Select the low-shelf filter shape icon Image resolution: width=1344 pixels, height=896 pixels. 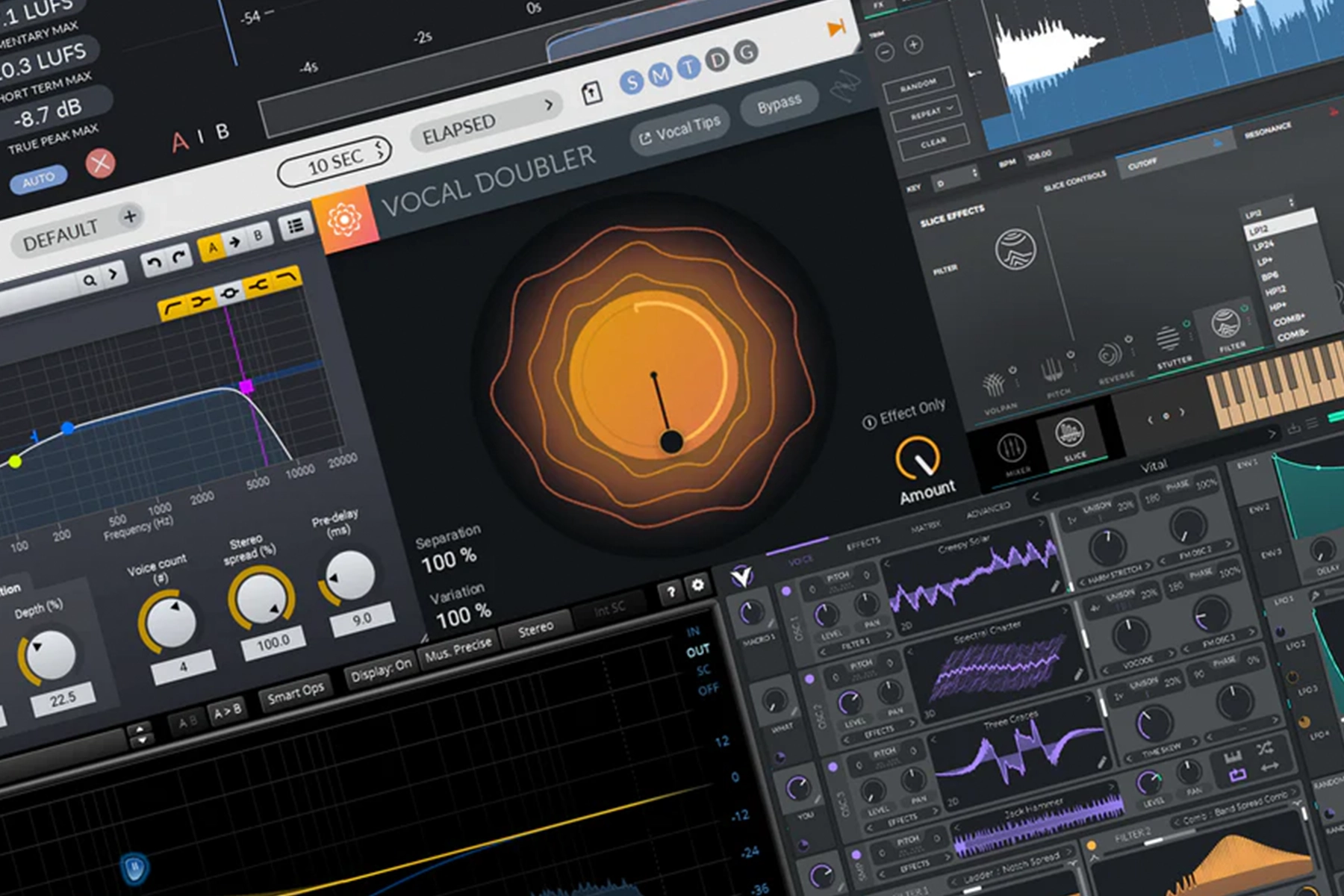(x=200, y=301)
